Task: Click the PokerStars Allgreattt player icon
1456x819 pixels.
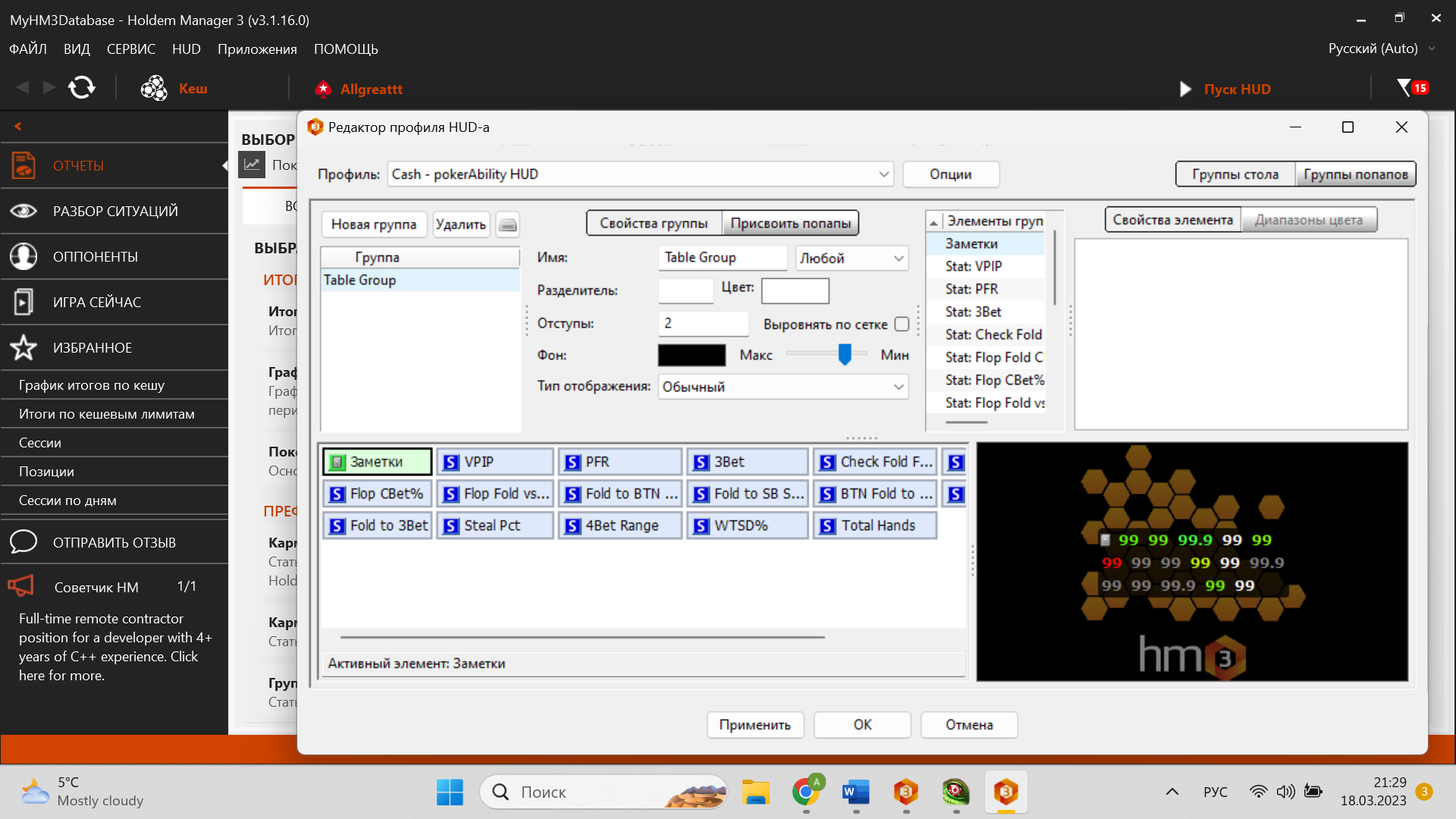Action: tap(323, 89)
